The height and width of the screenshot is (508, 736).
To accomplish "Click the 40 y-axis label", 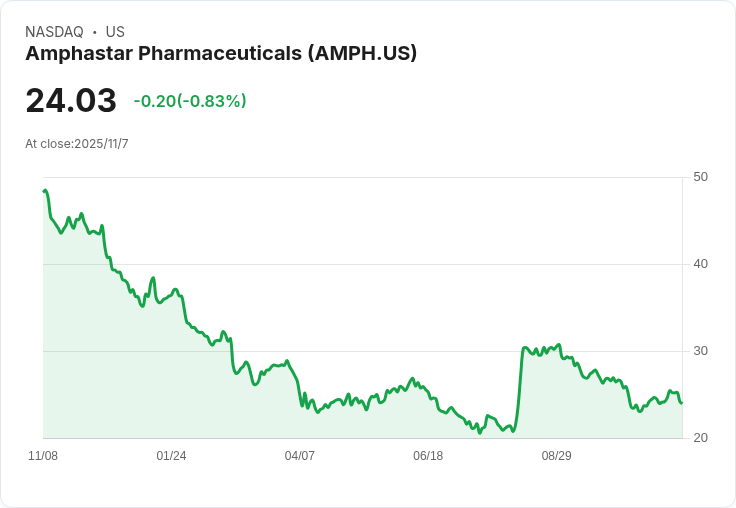I will point(700,264).
